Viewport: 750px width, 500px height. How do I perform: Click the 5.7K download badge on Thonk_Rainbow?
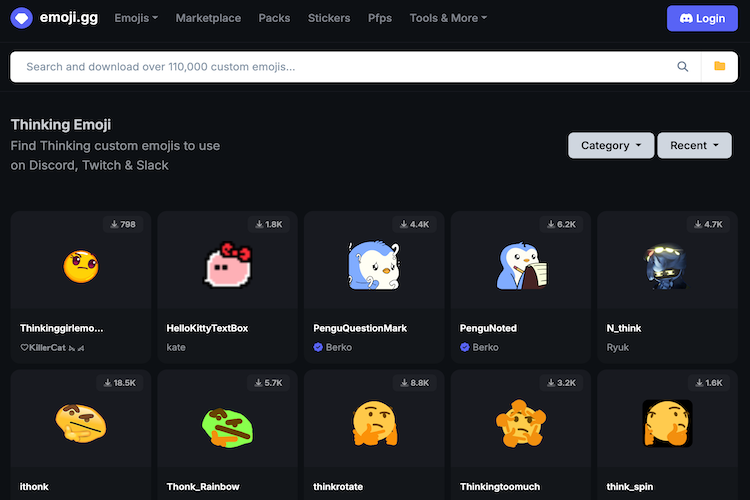pos(268,383)
